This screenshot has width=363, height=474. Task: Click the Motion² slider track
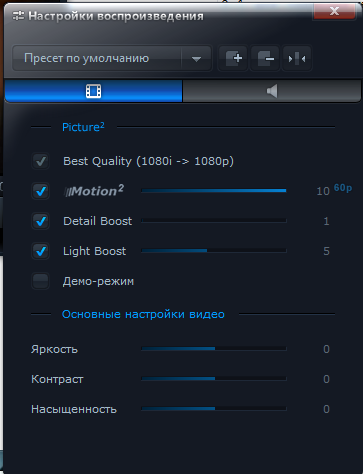tap(214, 191)
